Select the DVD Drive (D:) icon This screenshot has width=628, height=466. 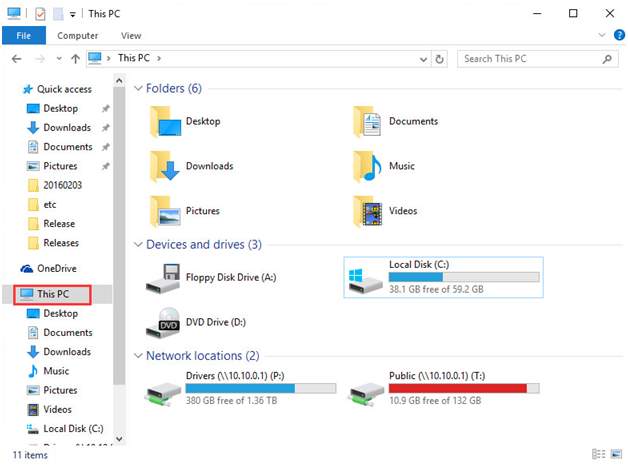pos(163,323)
